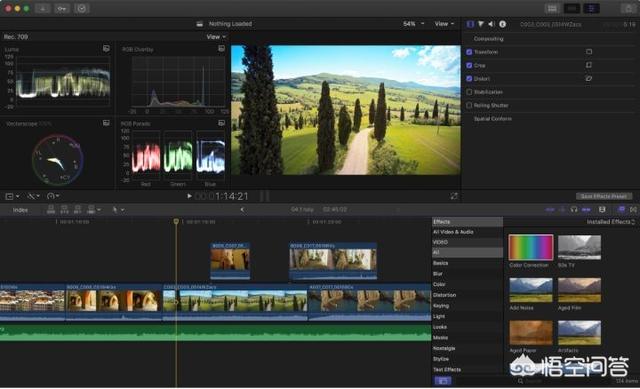
Task: Open the overwrite clip options dropdown arrow
Action: pos(98,210)
